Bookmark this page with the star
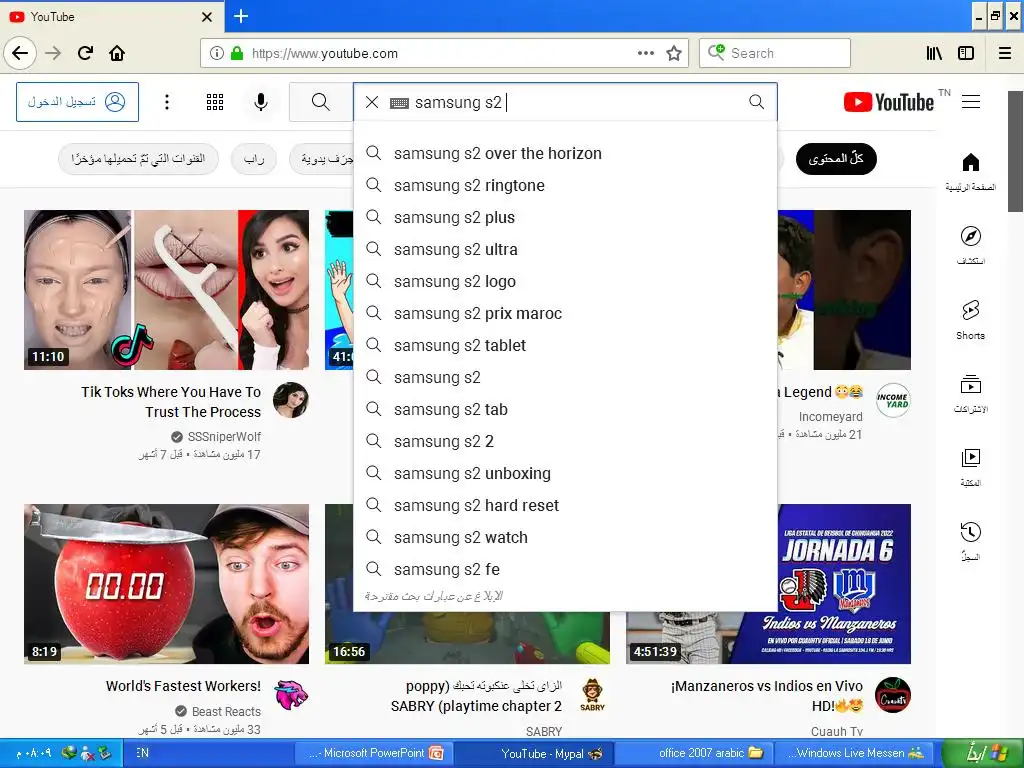The height and width of the screenshot is (768, 1024). (x=674, y=53)
